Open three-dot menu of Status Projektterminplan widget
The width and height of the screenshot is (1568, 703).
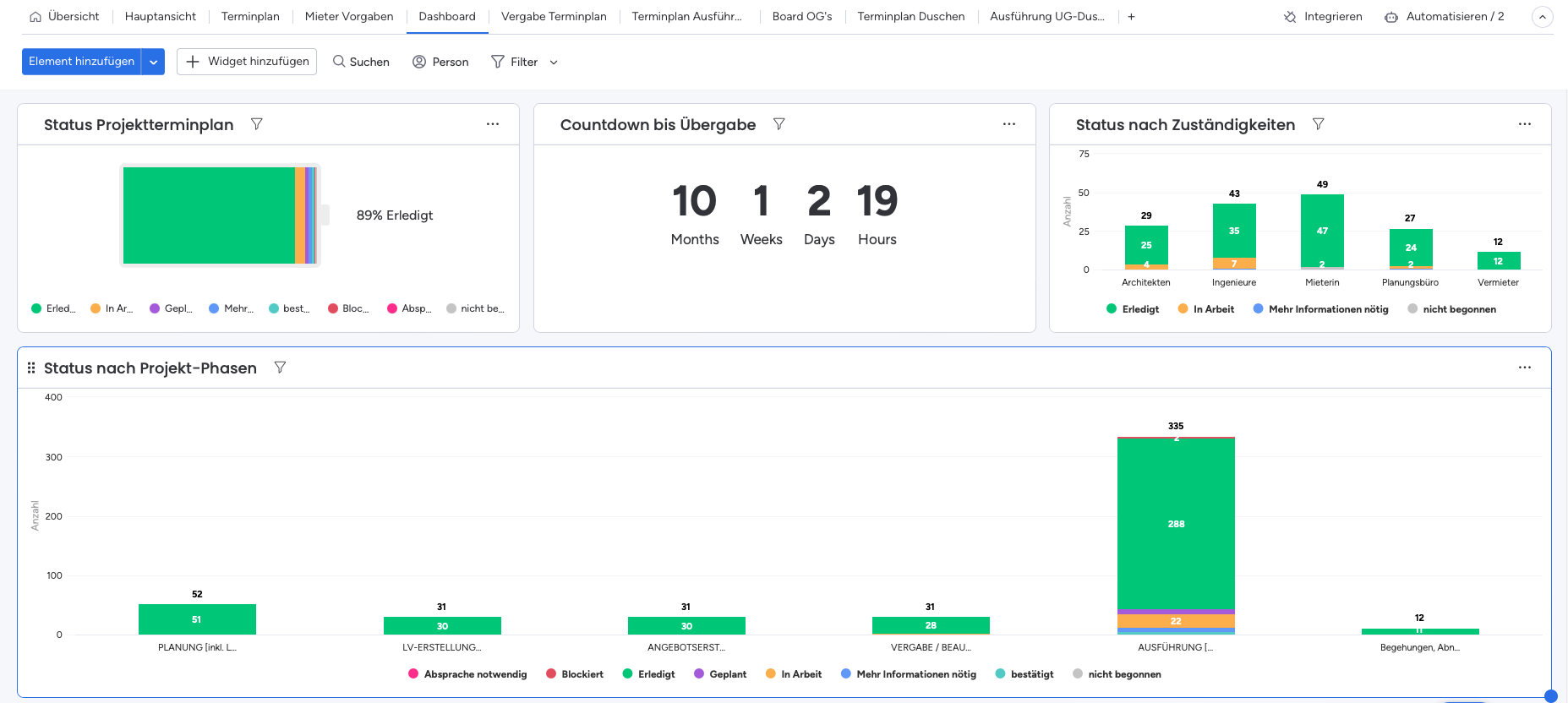tap(493, 124)
